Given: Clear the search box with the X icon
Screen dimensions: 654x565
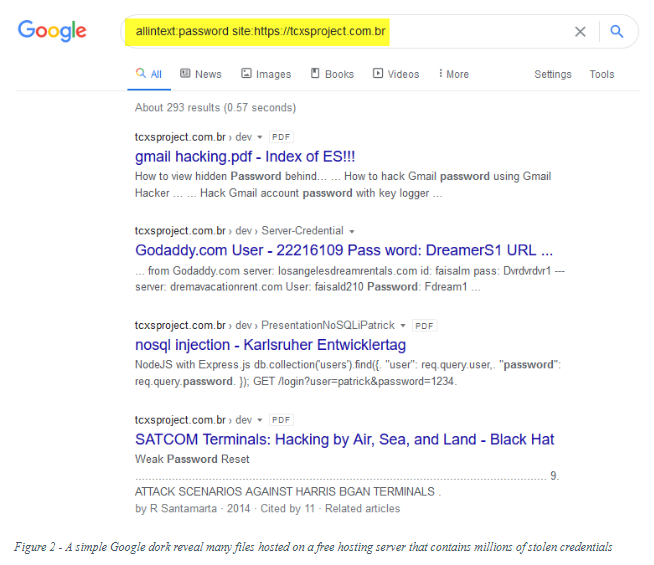Looking at the screenshot, I should 580,32.
